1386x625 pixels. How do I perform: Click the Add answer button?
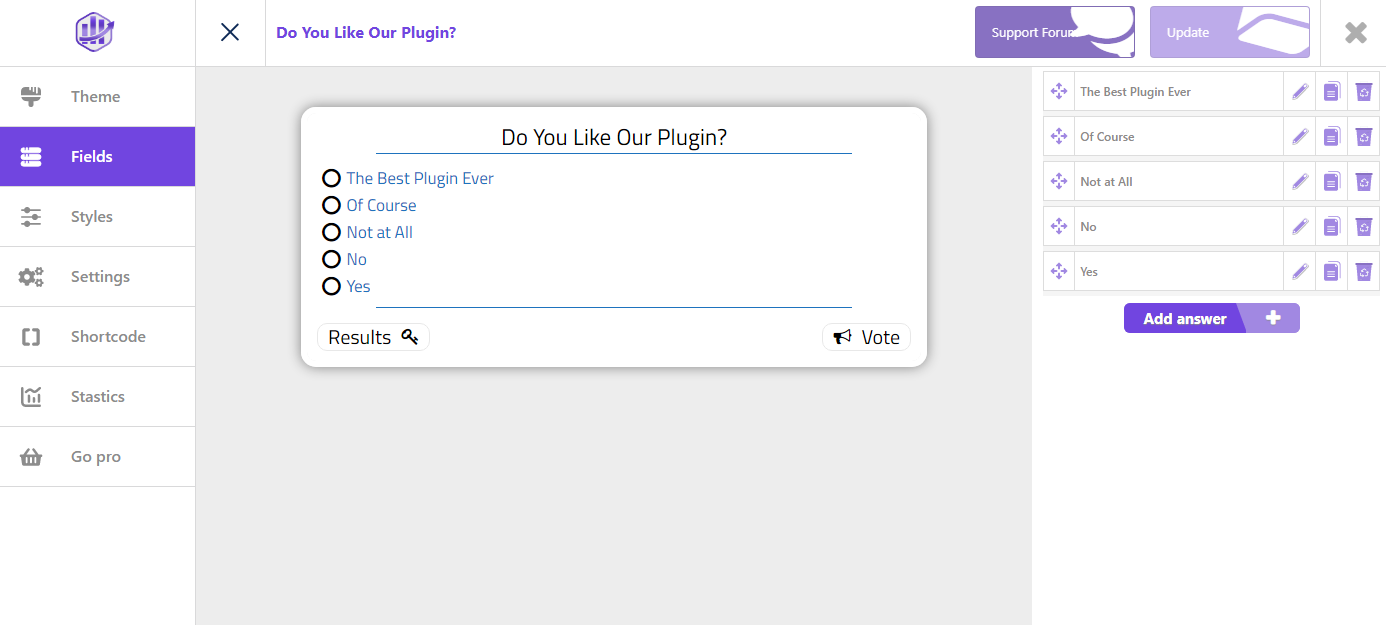(1211, 318)
